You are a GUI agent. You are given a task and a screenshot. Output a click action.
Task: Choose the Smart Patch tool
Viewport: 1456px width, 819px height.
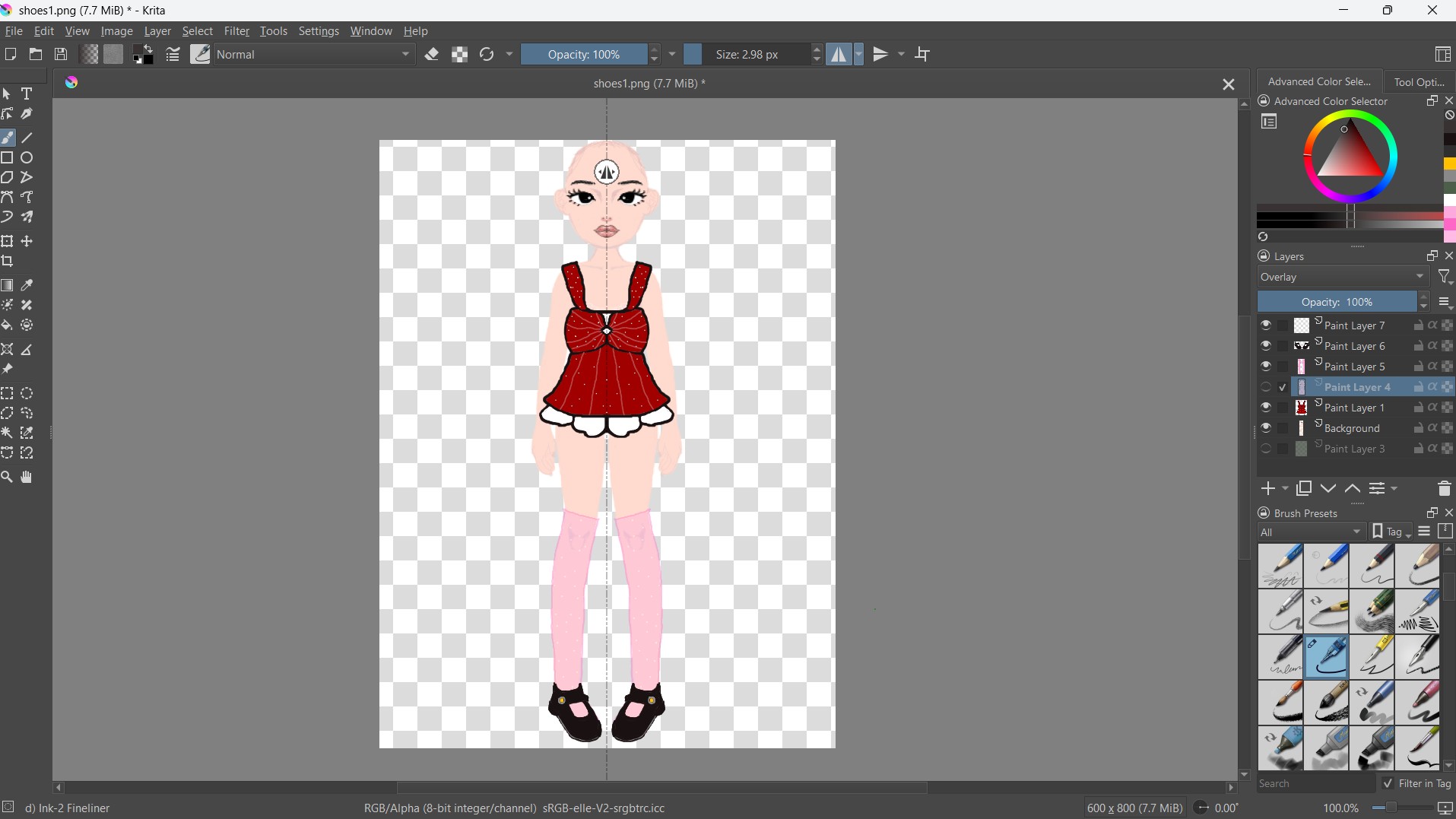pos(27,305)
